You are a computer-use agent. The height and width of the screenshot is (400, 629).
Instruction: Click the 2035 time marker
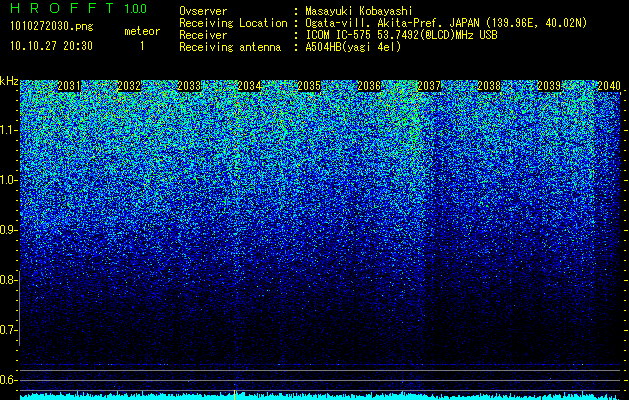309,86
